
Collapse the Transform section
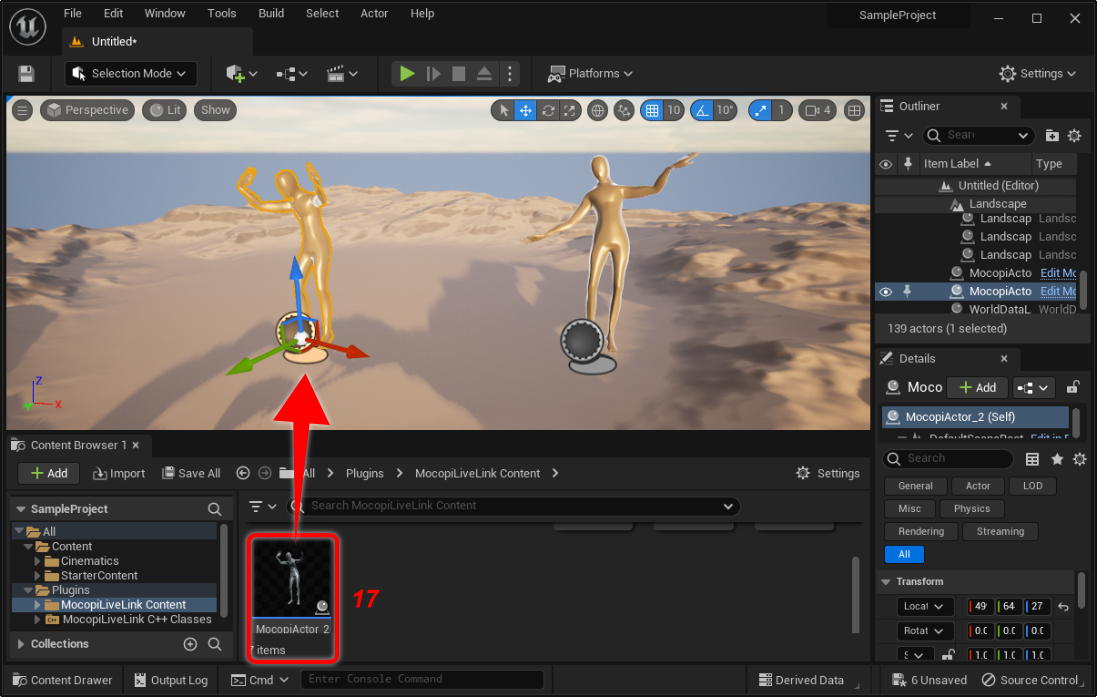pos(886,582)
